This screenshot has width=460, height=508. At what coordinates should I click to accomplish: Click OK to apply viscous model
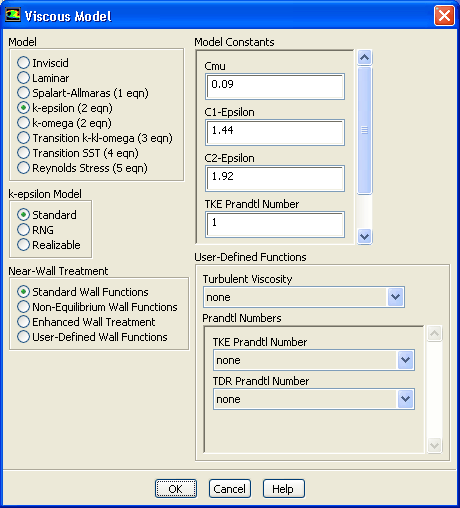click(176, 489)
